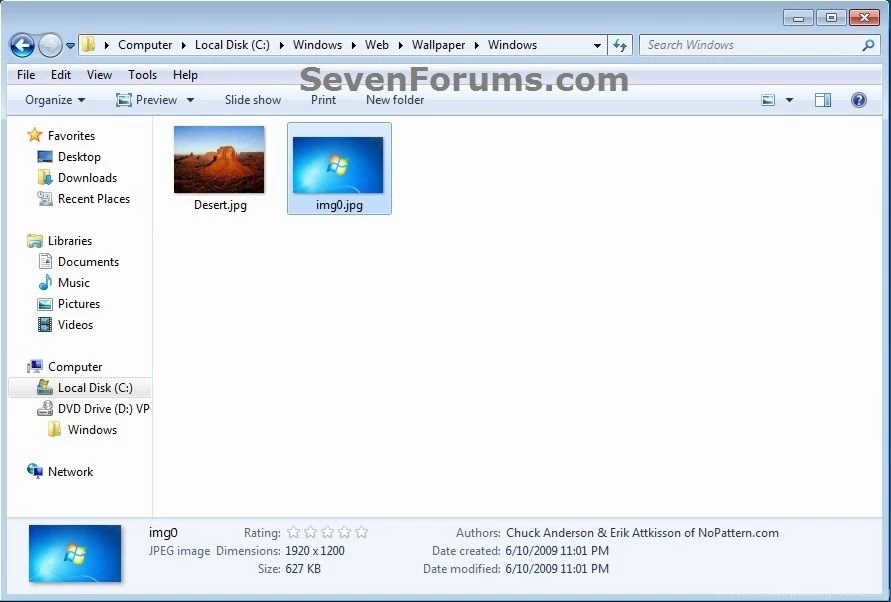Screen dimensions: 891x602
Task: Click the Dimensions value 1920 x 1200
Action: (x=315, y=551)
